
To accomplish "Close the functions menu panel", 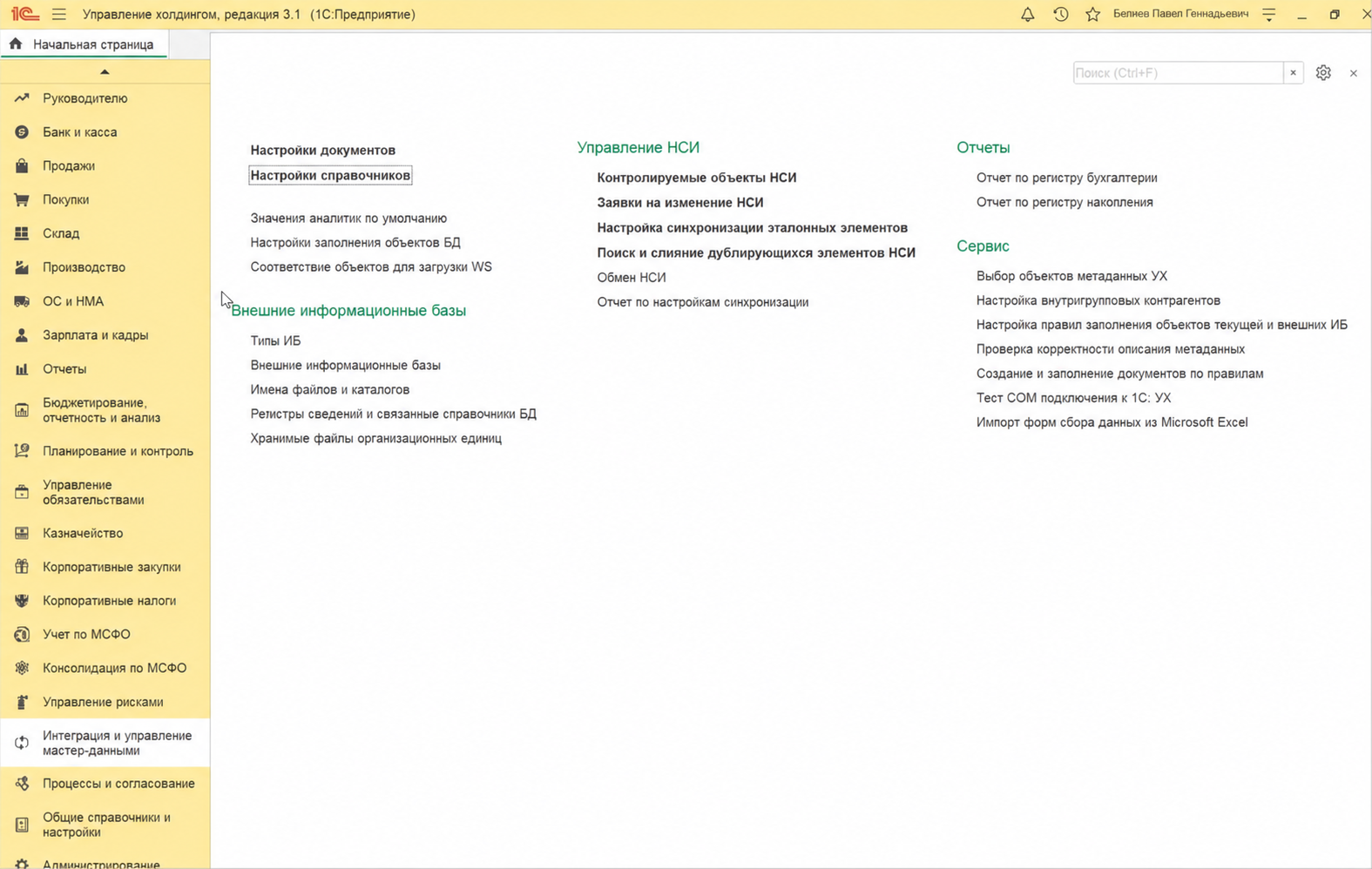I will click(1353, 73).
